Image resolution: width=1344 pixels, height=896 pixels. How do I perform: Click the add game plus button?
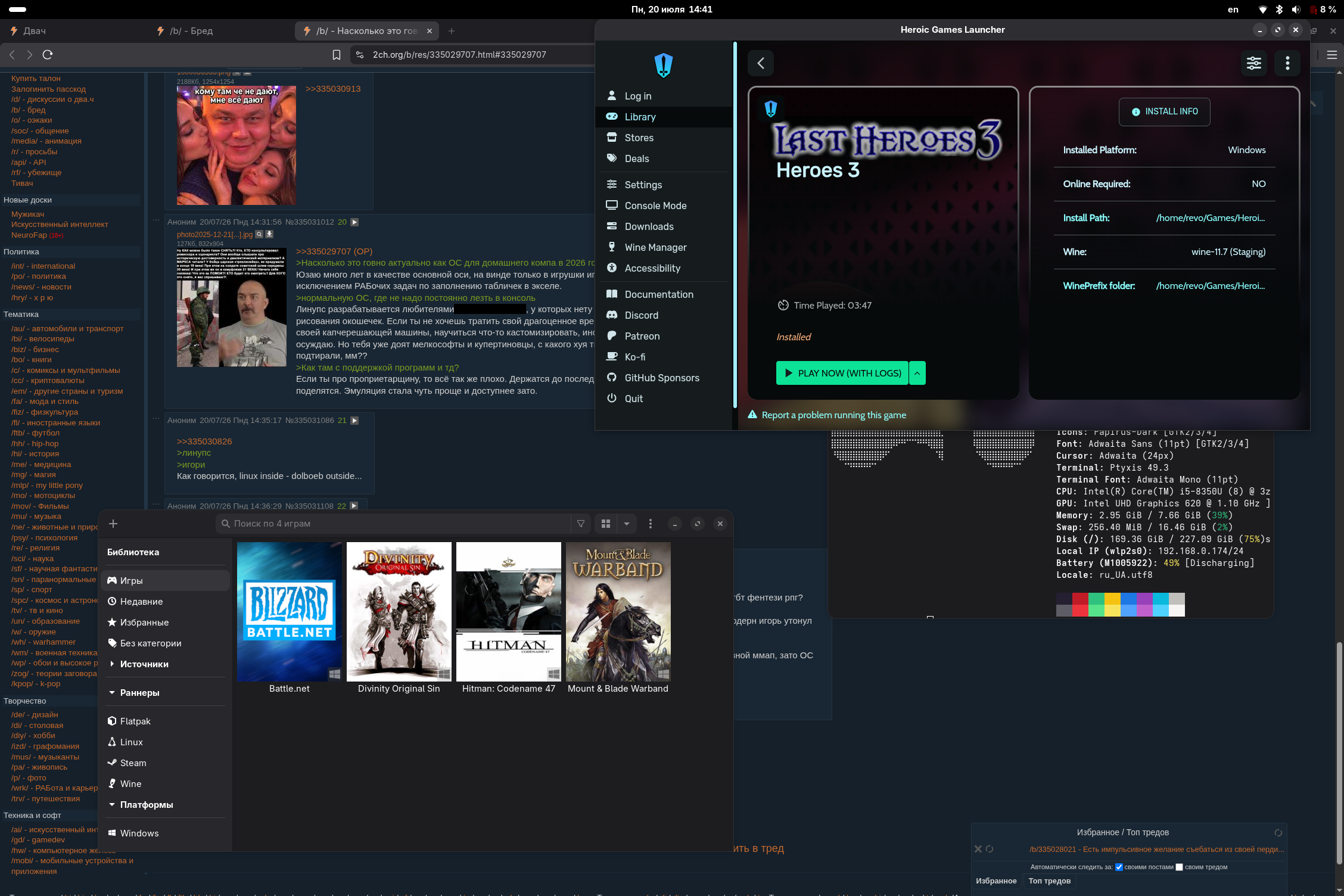pyautogui.click(x=113, y=524)
